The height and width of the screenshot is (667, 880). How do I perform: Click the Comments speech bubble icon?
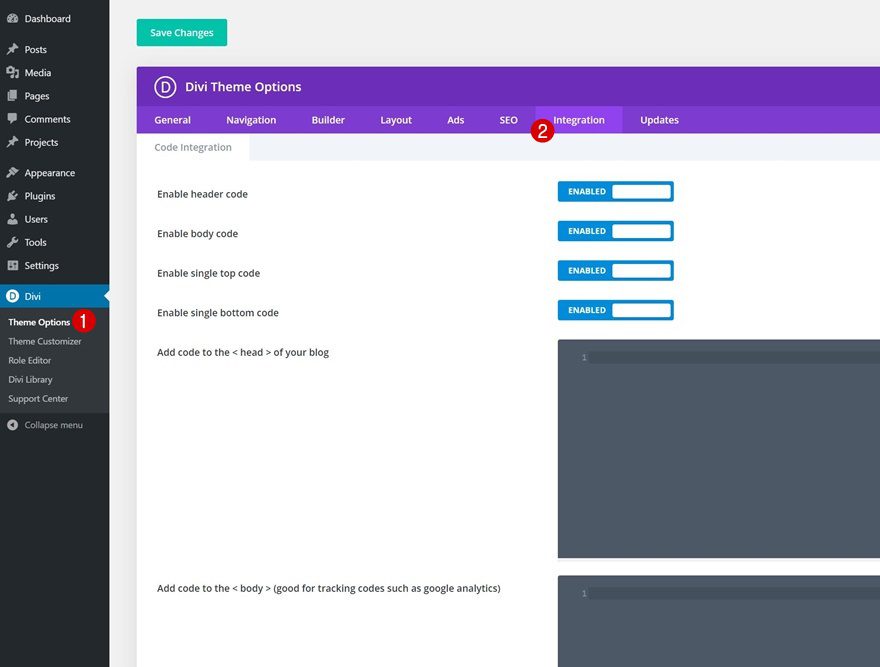pyautogui.click(x=12, y=119)
